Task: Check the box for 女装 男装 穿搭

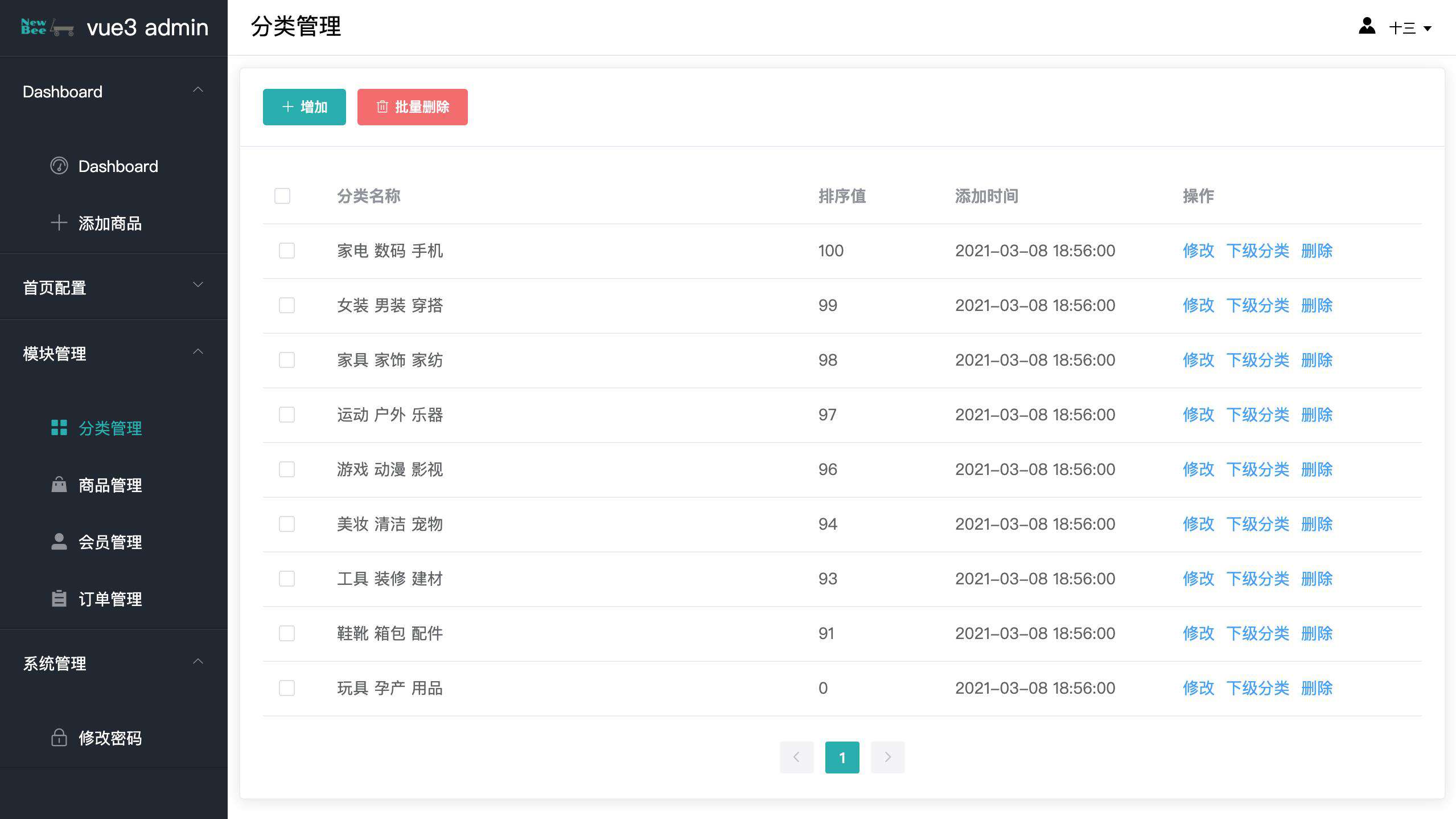Action: click(x=287, y=305)
